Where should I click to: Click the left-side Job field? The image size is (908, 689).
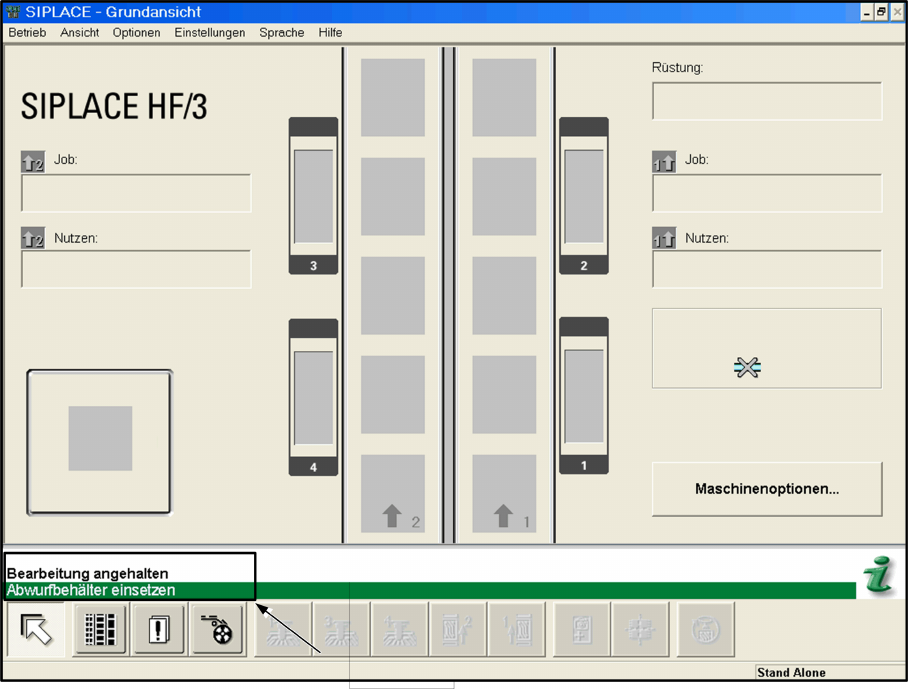coord(136,194)
